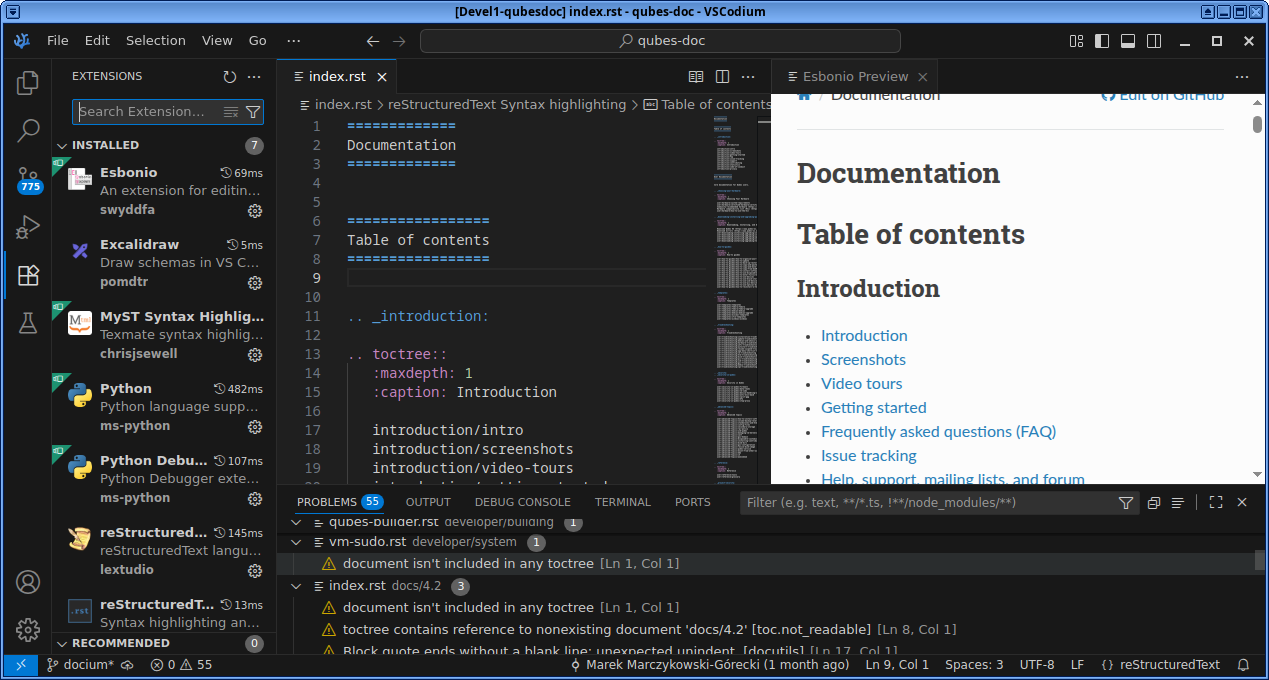Image resolution: width=1269 pixels, height=680 pixels.
Task: Toggle the bottom panel visibility
Action: pos(1128,41)
